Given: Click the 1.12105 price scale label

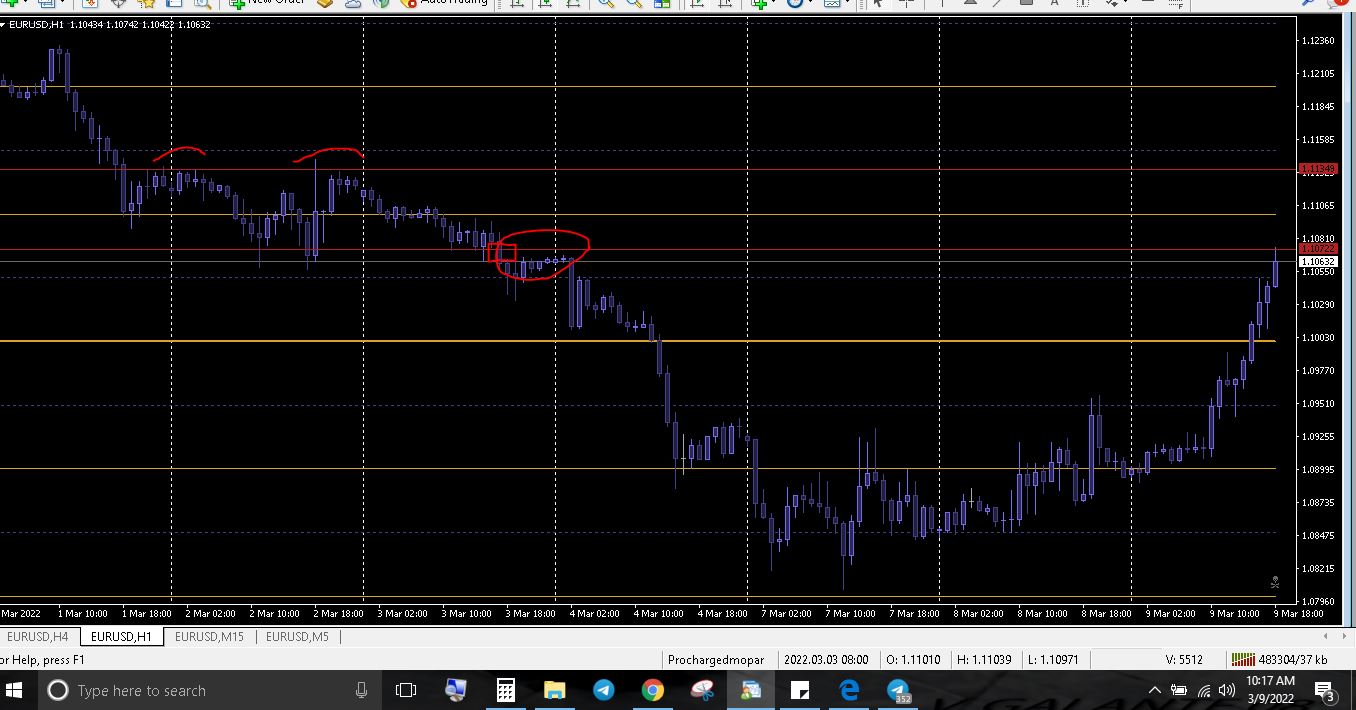Looking at the screenshot, I should [1318, 73].
